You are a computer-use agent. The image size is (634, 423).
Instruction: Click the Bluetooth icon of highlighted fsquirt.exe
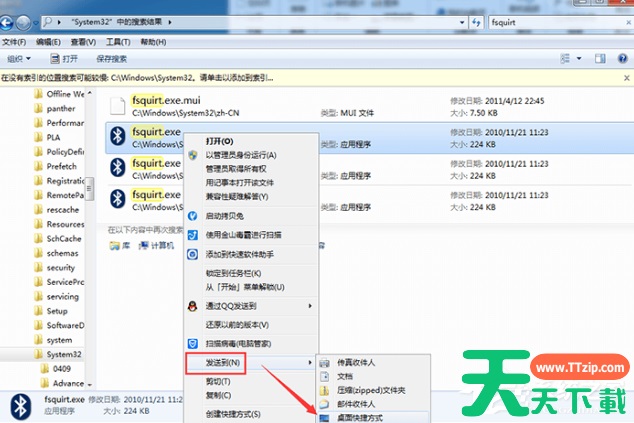point(118,136)
